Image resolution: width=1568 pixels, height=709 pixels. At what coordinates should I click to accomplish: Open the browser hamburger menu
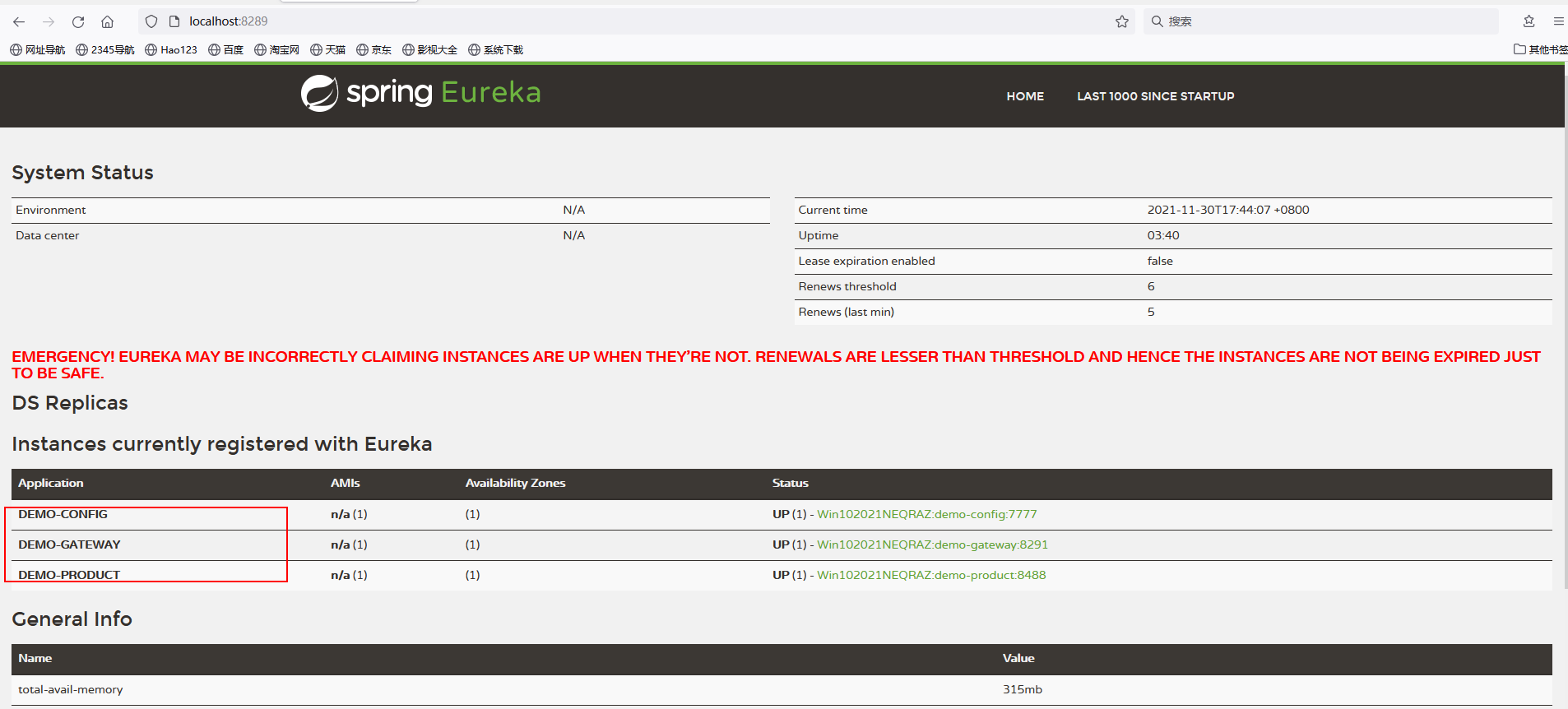(1558, 21)
